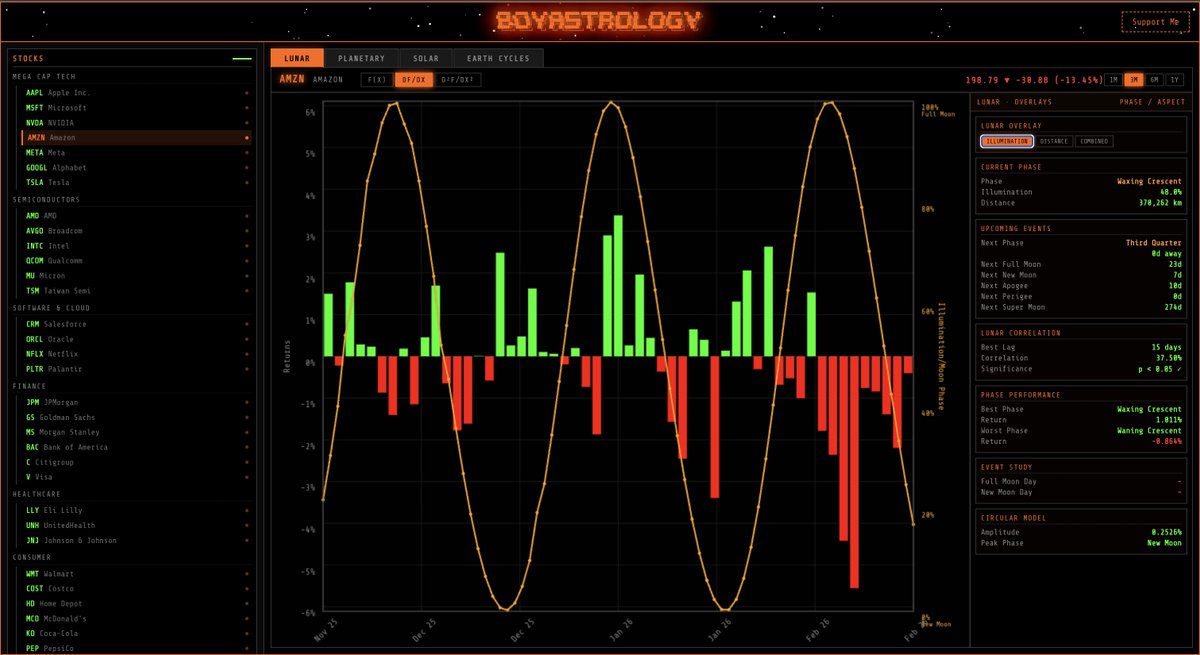Select LLY Eli Lilly stock

pos(136,510)
